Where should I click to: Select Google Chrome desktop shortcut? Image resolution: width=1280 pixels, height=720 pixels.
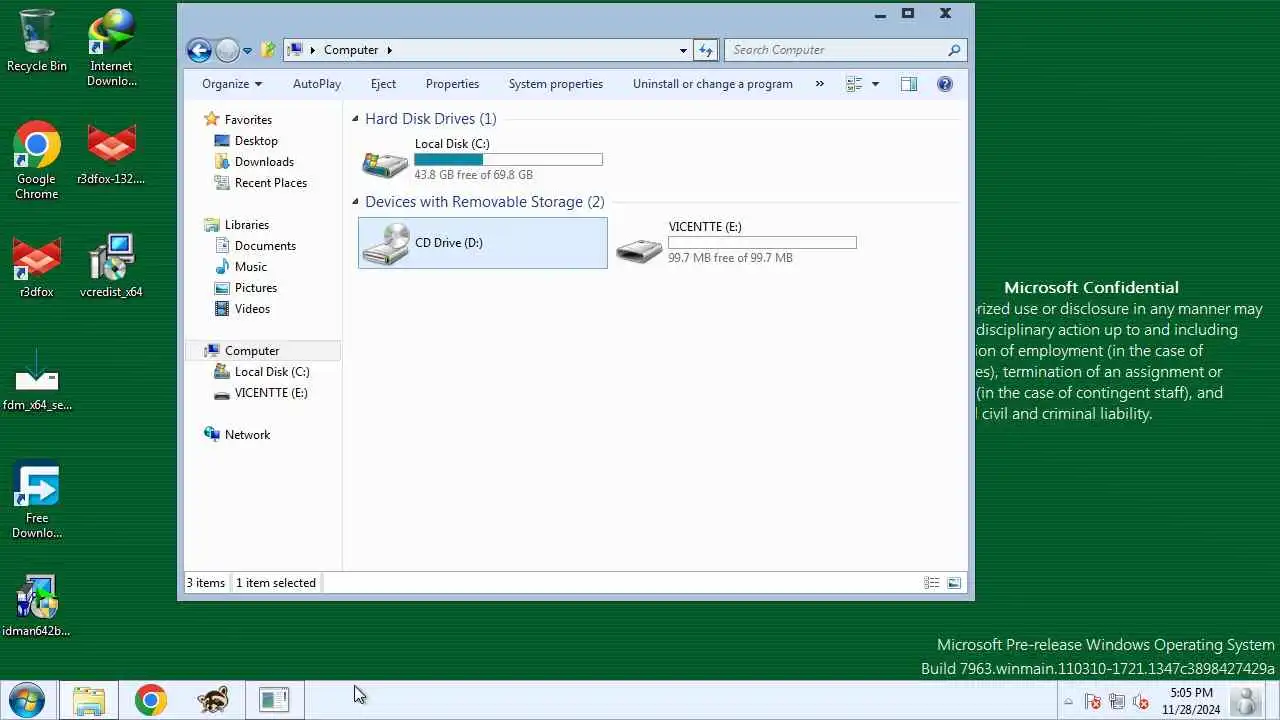tap(36, 162)
